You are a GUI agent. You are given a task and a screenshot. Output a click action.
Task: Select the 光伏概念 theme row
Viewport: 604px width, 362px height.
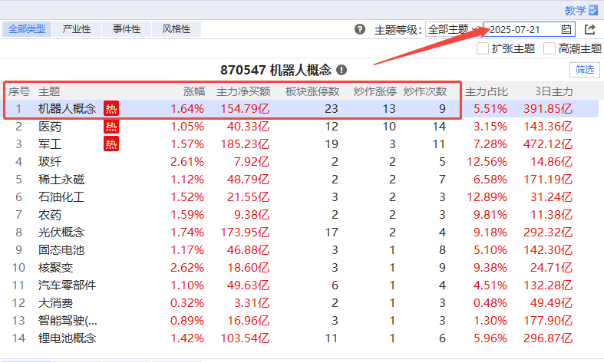pos(299,232)
